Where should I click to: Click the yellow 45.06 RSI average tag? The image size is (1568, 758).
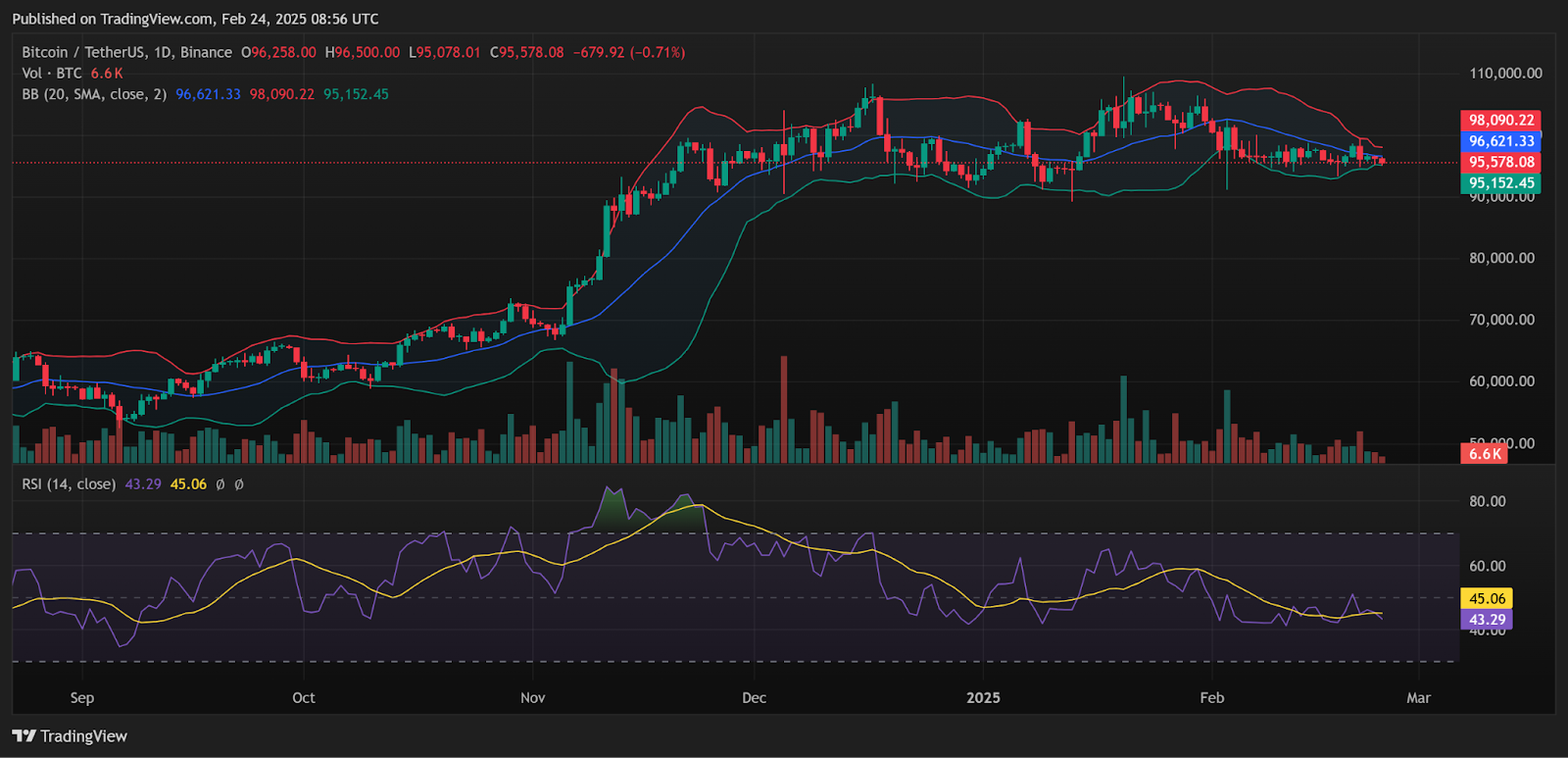tap(1487, 598)
